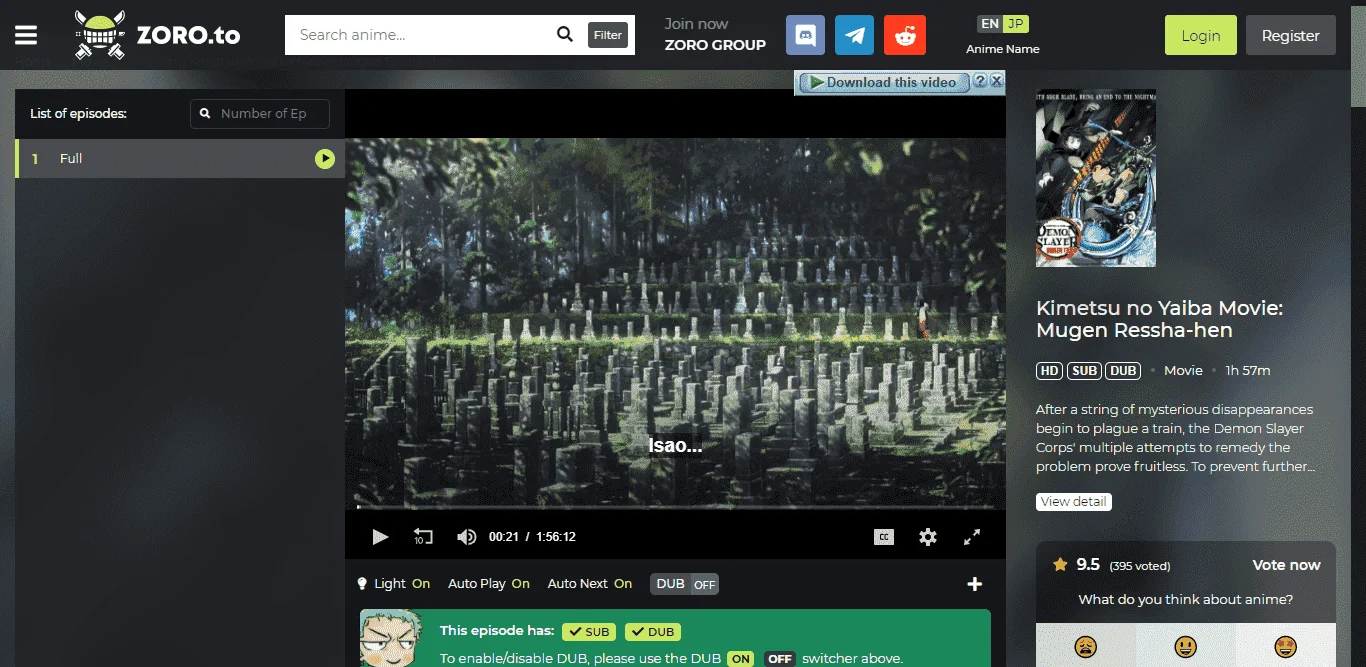Go to the ZORO.to home logo

[x=157, y=35]
